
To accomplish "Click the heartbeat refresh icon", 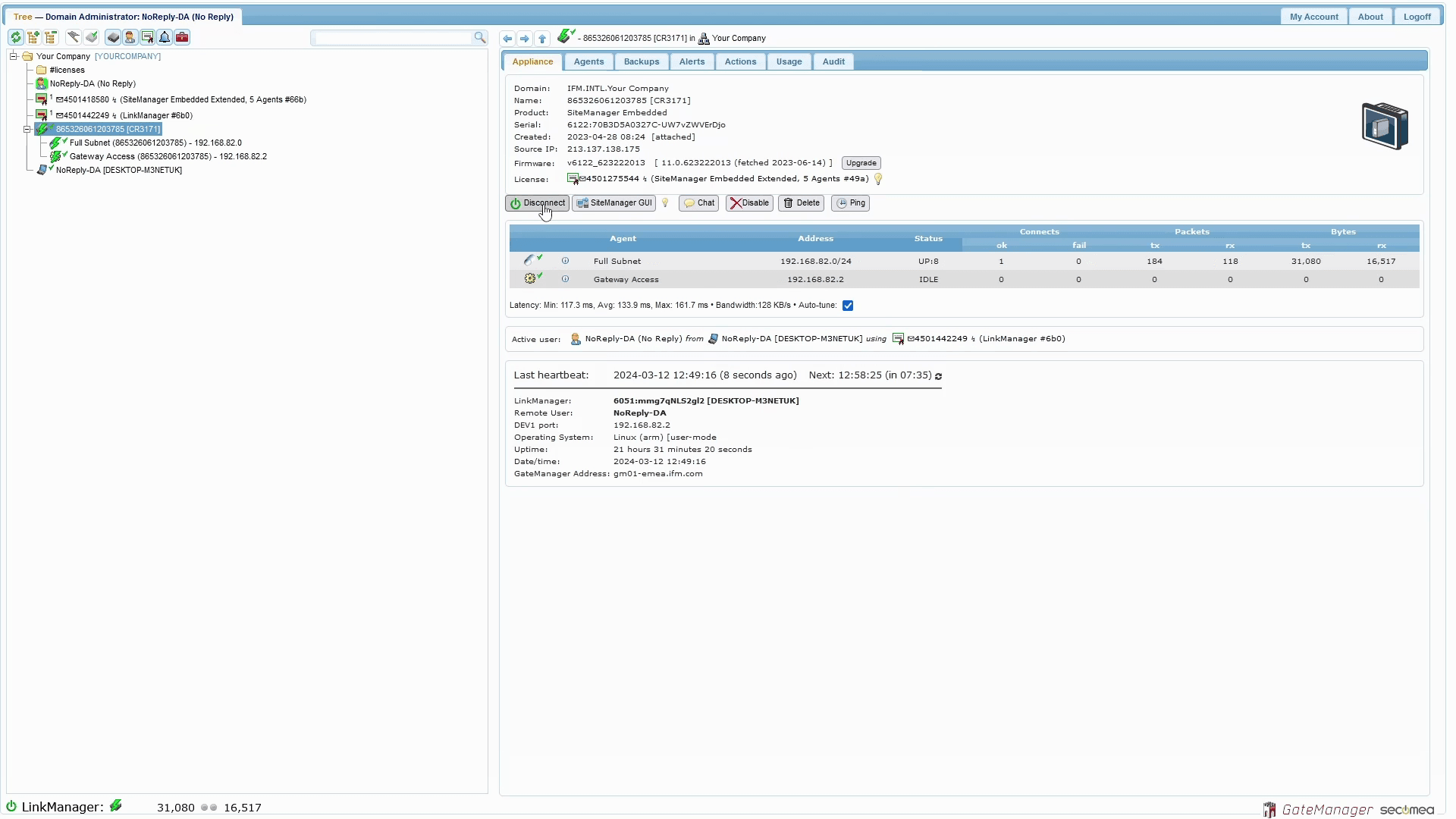I will (x=938, y=376).
